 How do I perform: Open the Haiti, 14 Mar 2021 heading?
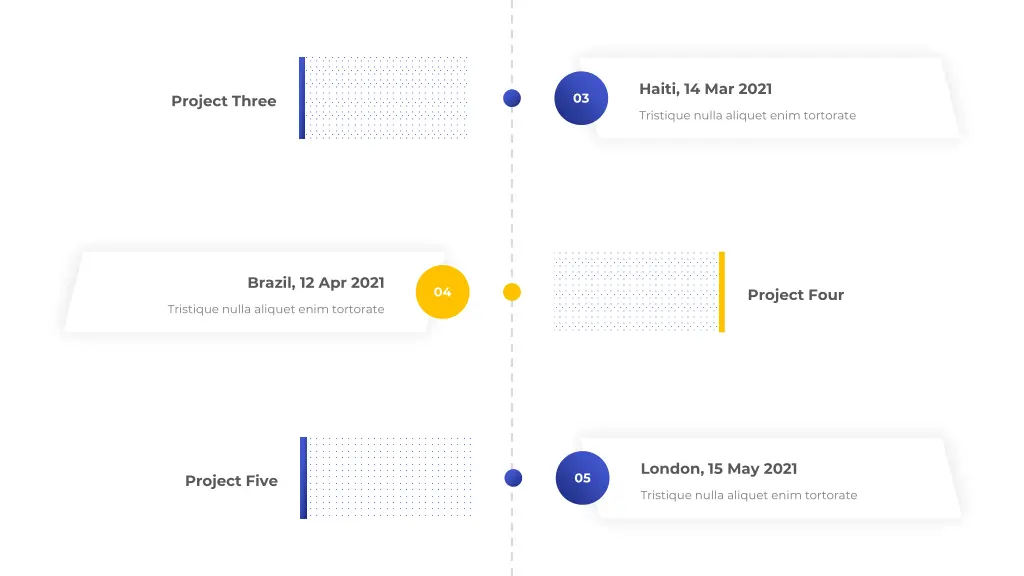(705, 89)
